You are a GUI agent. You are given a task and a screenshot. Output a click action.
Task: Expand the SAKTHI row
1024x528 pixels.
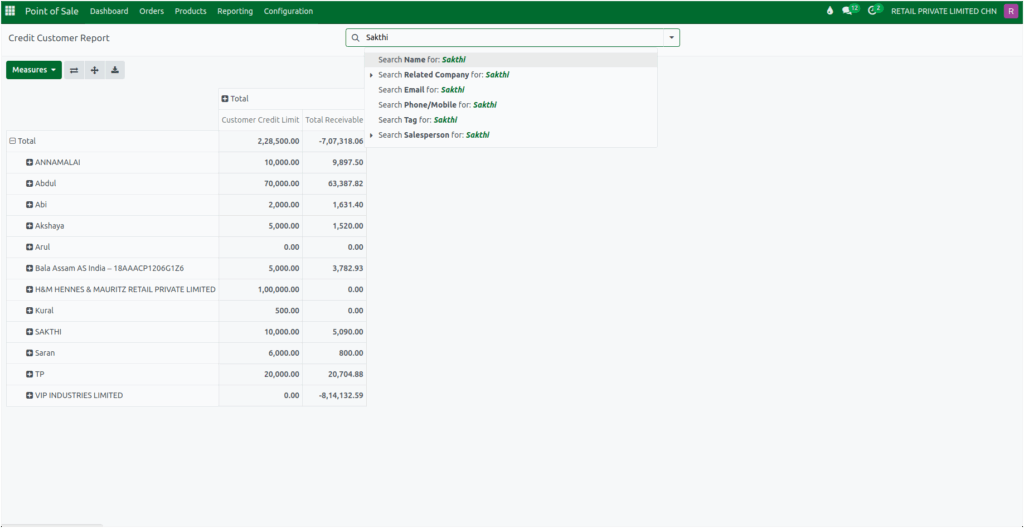(29, 332)
